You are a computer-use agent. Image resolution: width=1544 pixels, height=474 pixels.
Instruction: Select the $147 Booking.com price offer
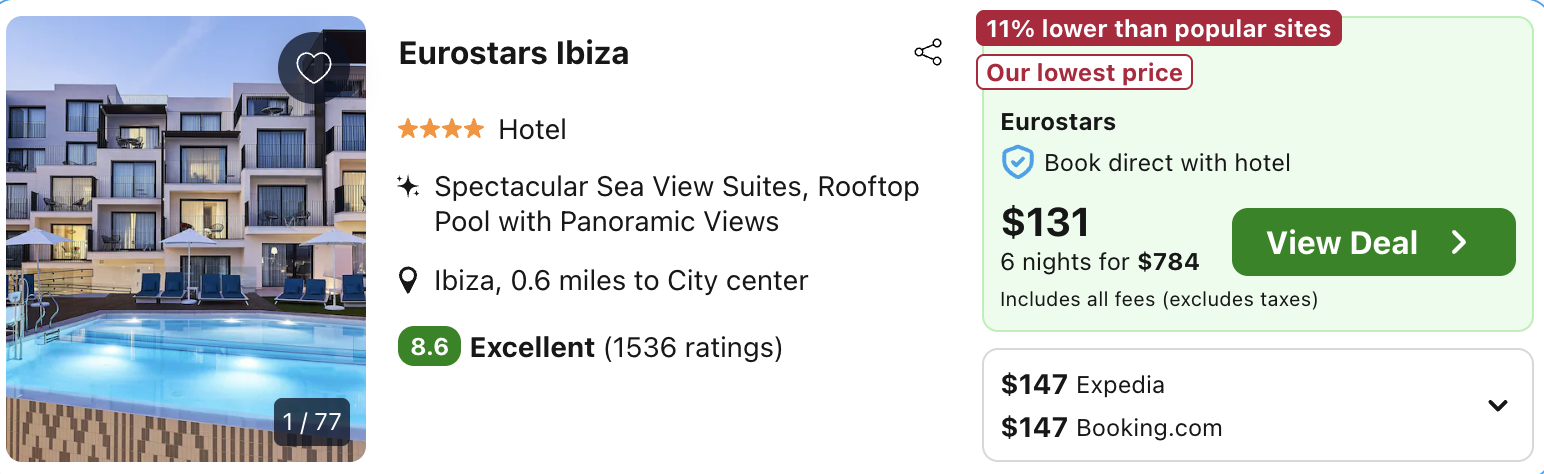pyautogui.click(x=1111, y=428)
